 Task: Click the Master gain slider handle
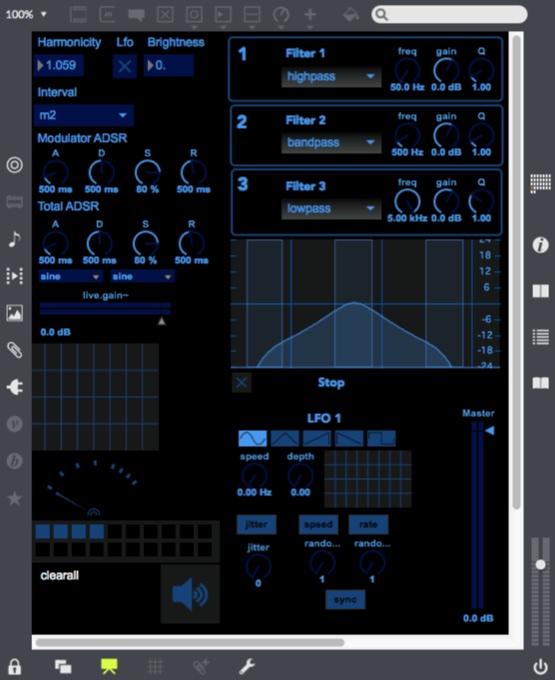click(x=490, y=431)
